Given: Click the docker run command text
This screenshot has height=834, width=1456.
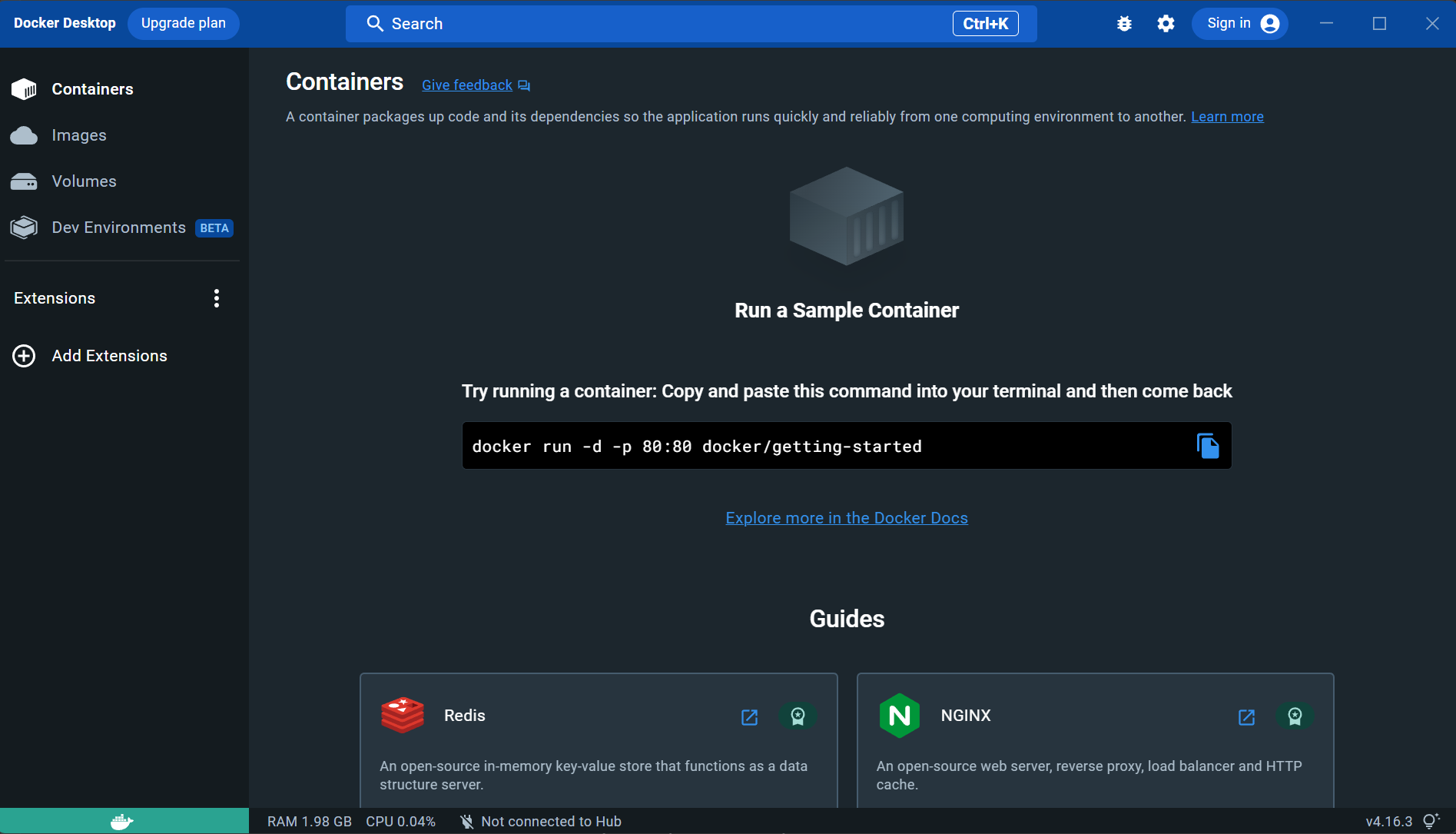Looking at the screenshot, I should (x=697, y=447).
